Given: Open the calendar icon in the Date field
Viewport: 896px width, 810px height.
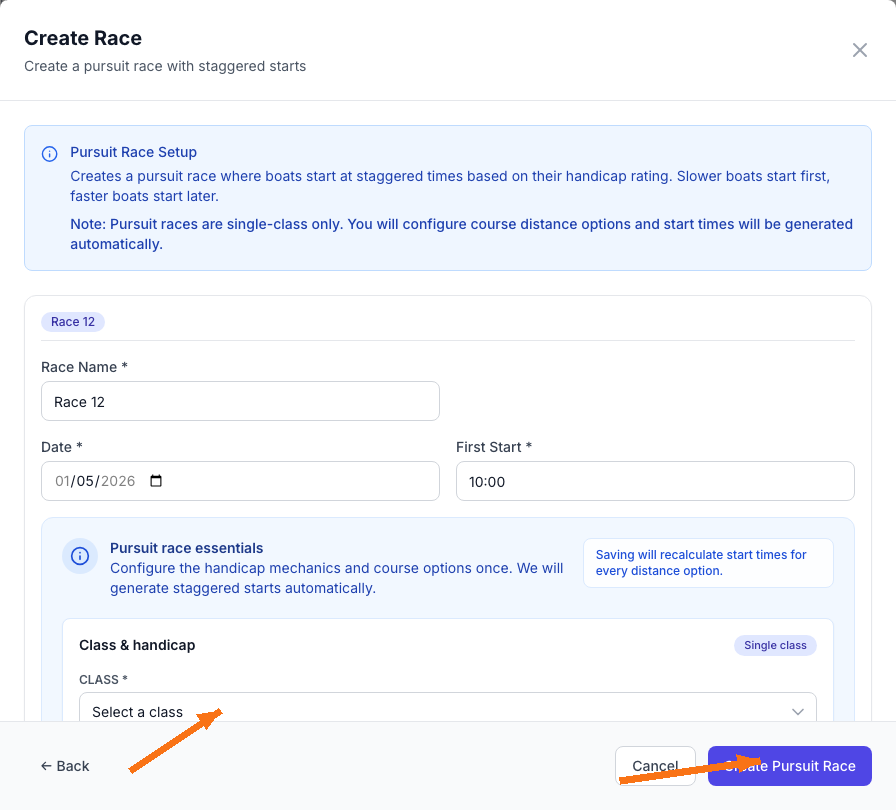Looking at the screenshot, I should (x=155, y=481).
